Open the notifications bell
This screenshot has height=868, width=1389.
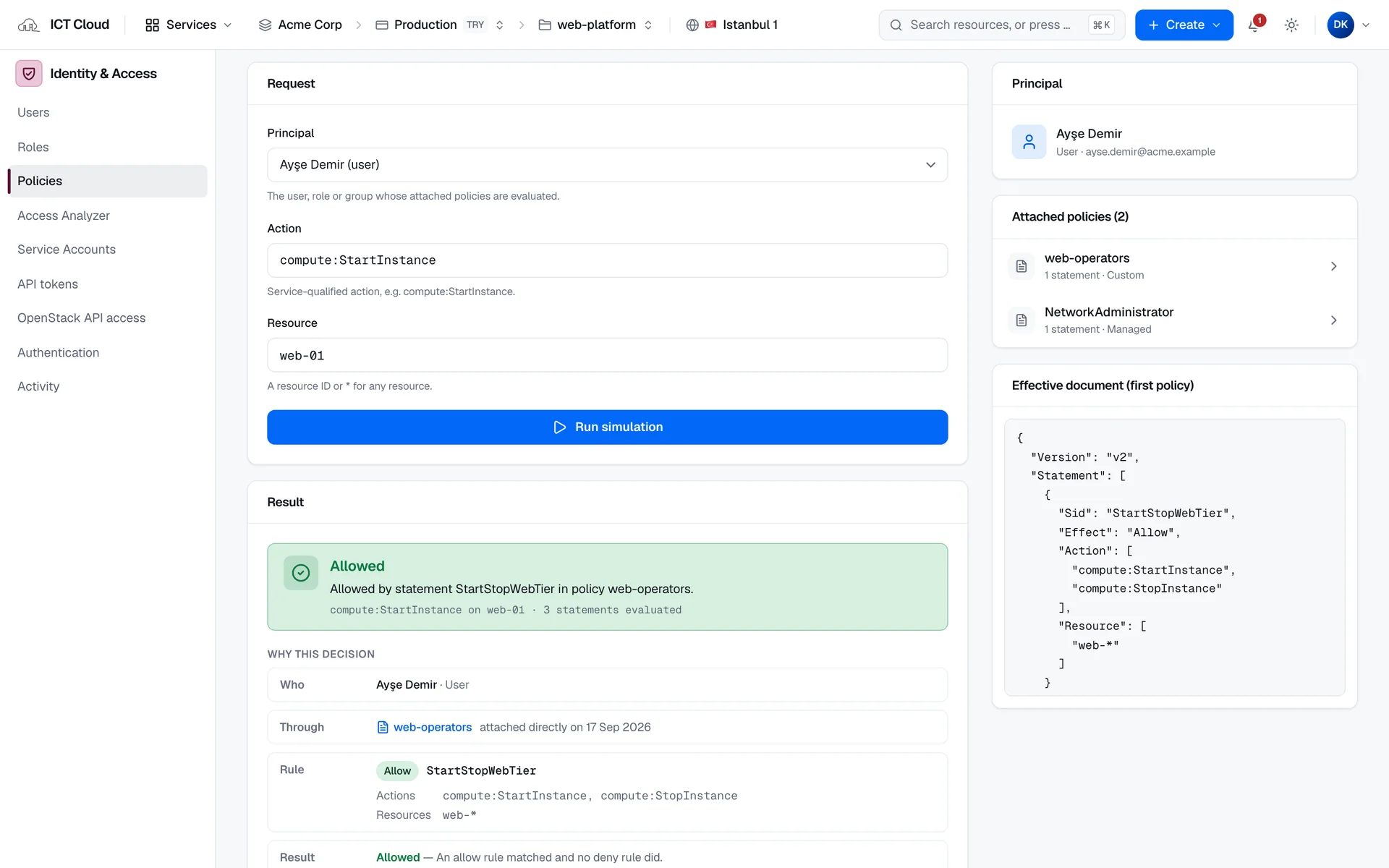[x=1254, y=25]
